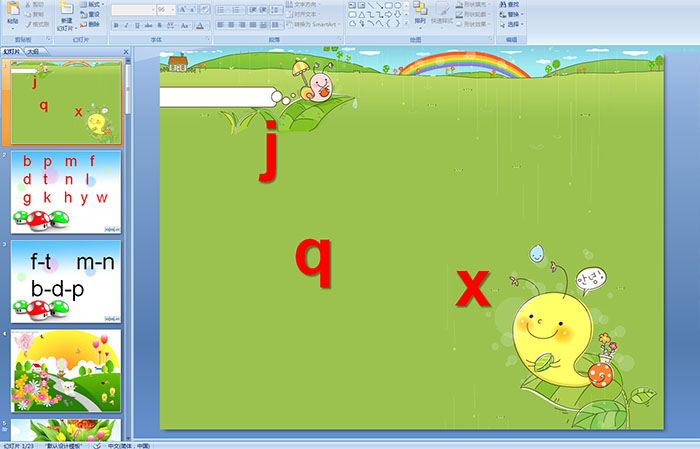Toggle italic formatting
Image resolution: width=700 pixels, height=449 pixels.
[126, 25]
